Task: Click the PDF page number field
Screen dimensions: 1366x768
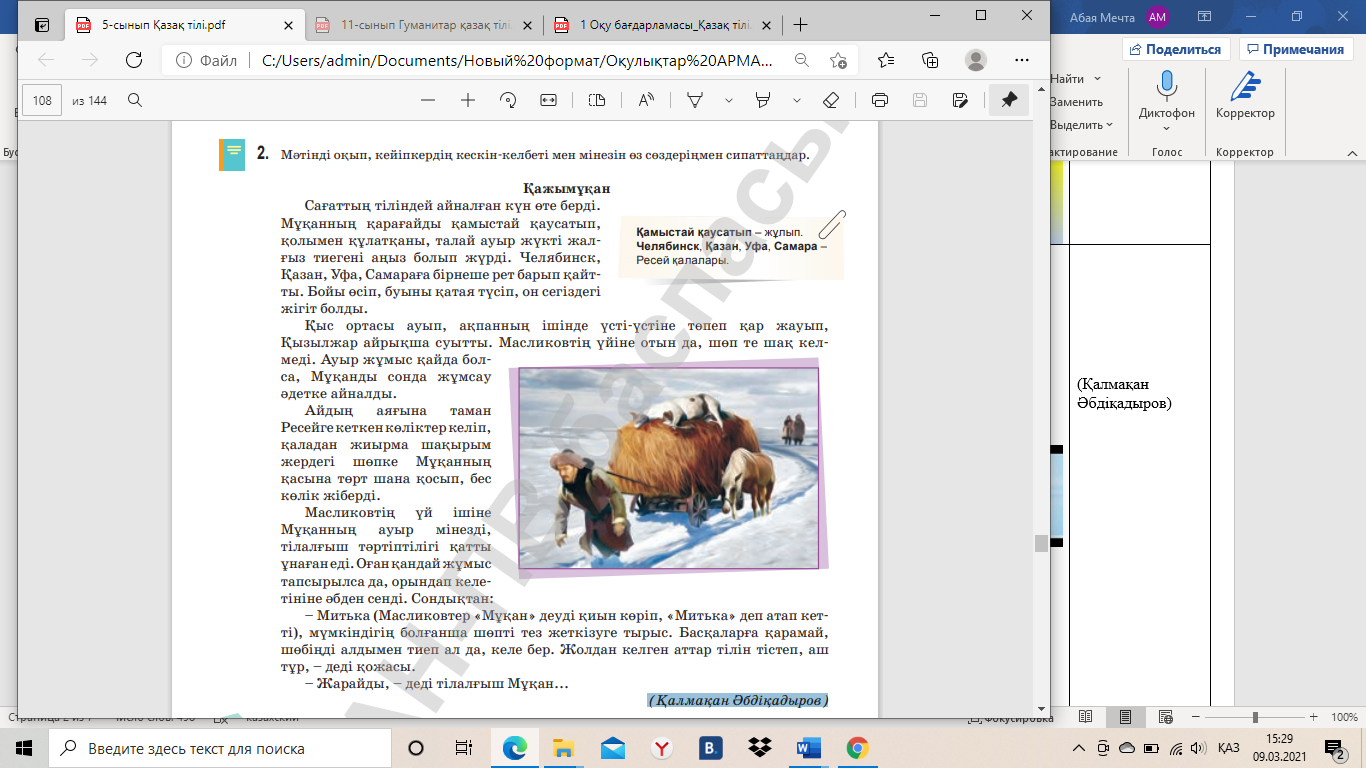Action: coord(42,100)
